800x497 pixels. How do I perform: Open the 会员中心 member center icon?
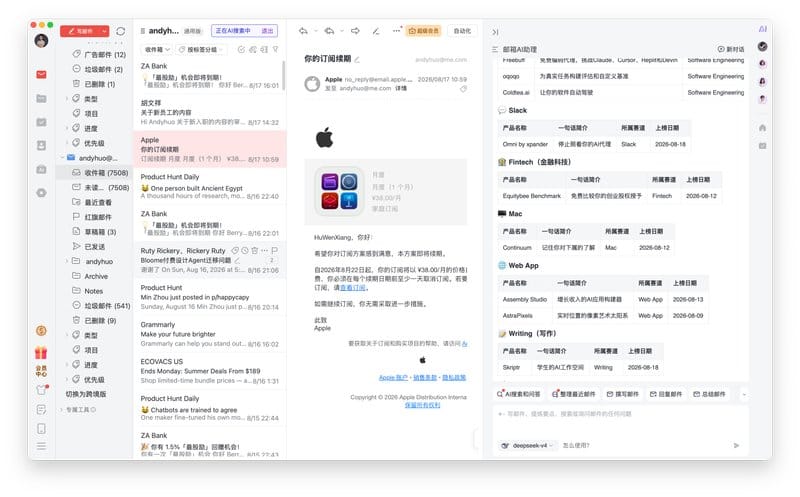click(x=41, y=371)
